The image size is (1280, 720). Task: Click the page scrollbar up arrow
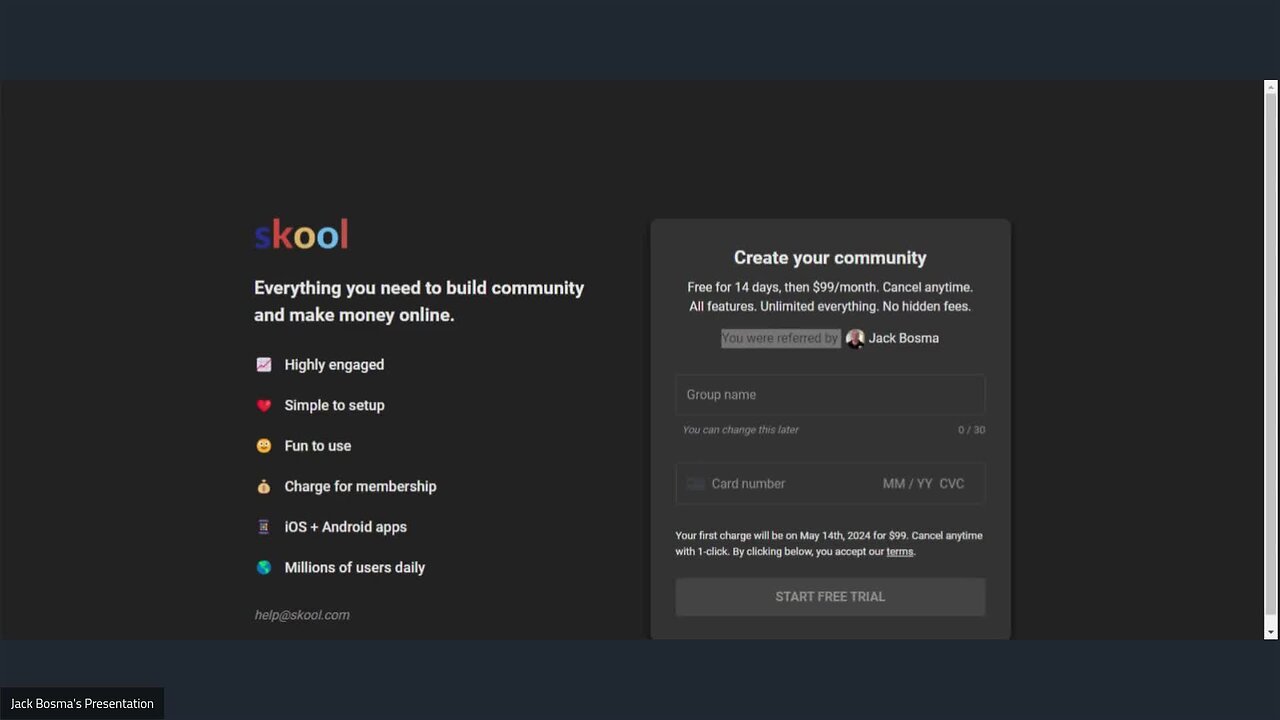[1271, 87]
